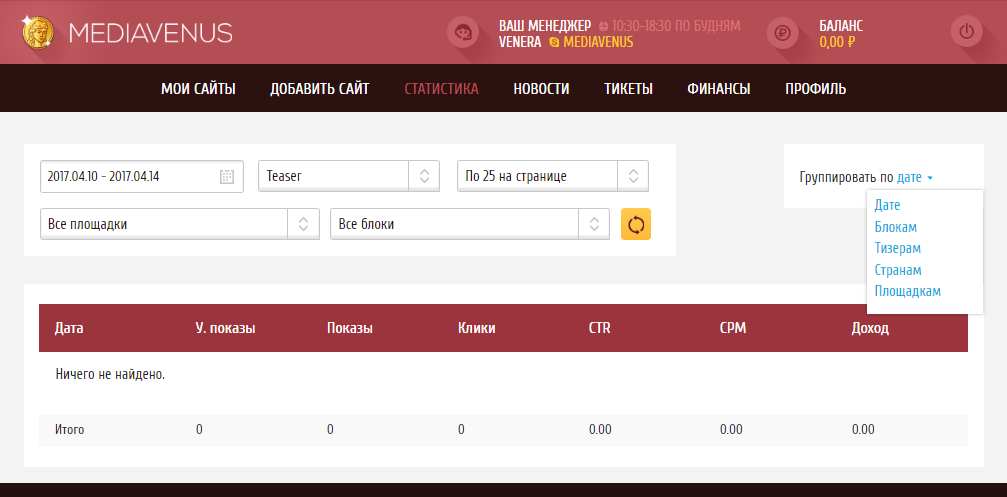Choose 'Странам' grouping option

898,270
